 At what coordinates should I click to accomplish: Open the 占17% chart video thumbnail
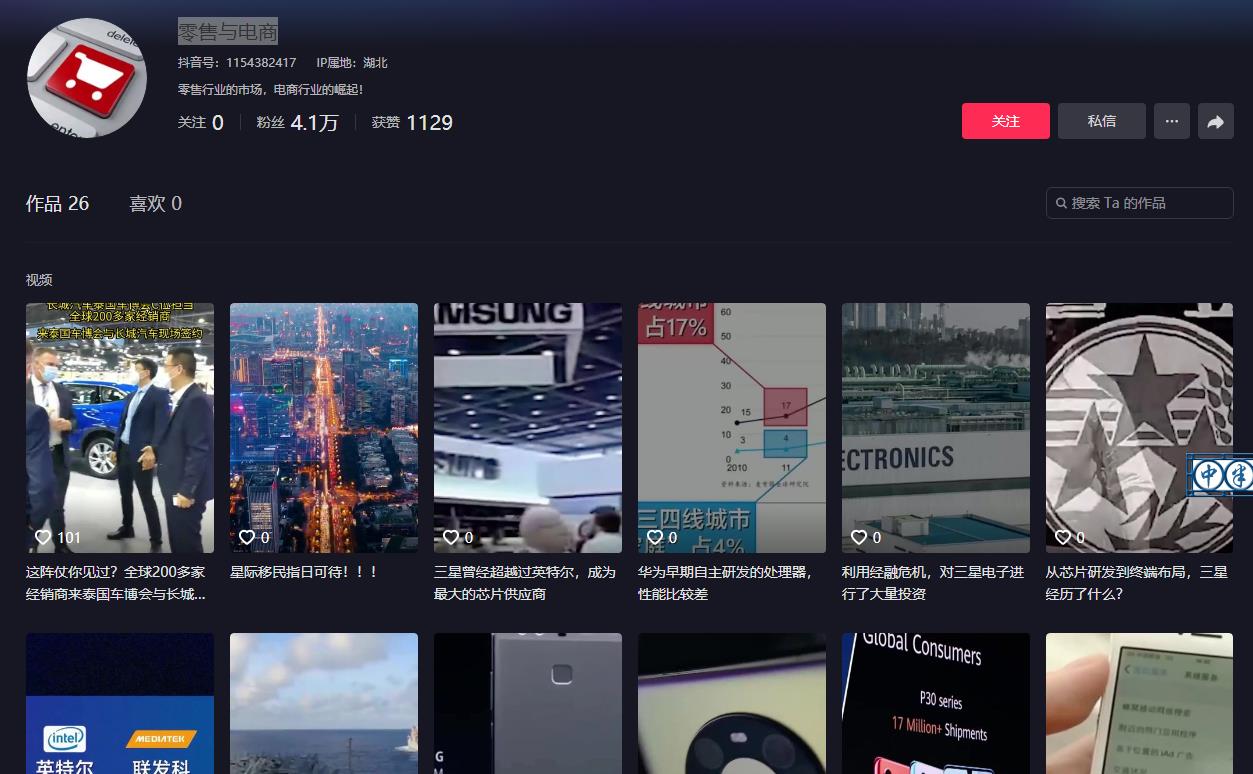[732, 428]
